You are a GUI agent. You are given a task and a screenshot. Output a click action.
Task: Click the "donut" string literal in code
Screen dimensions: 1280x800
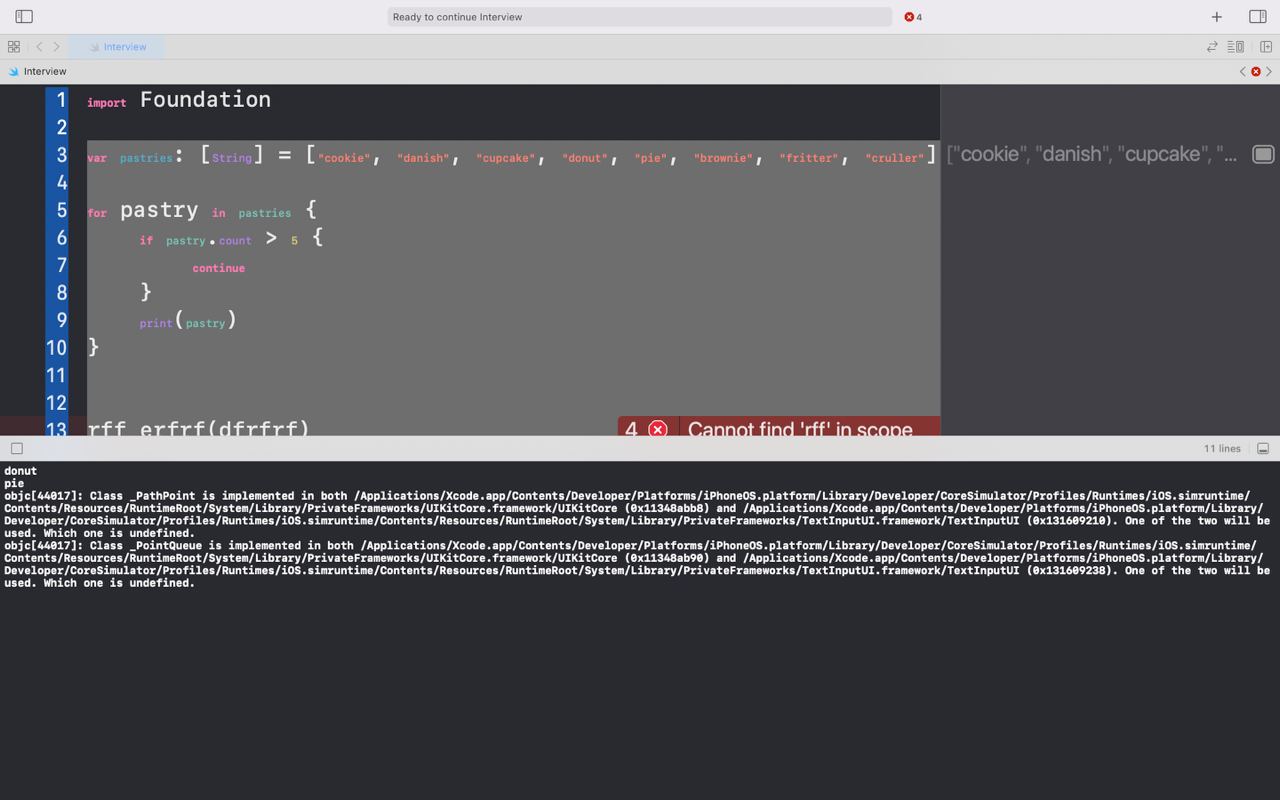click(584, 158)
